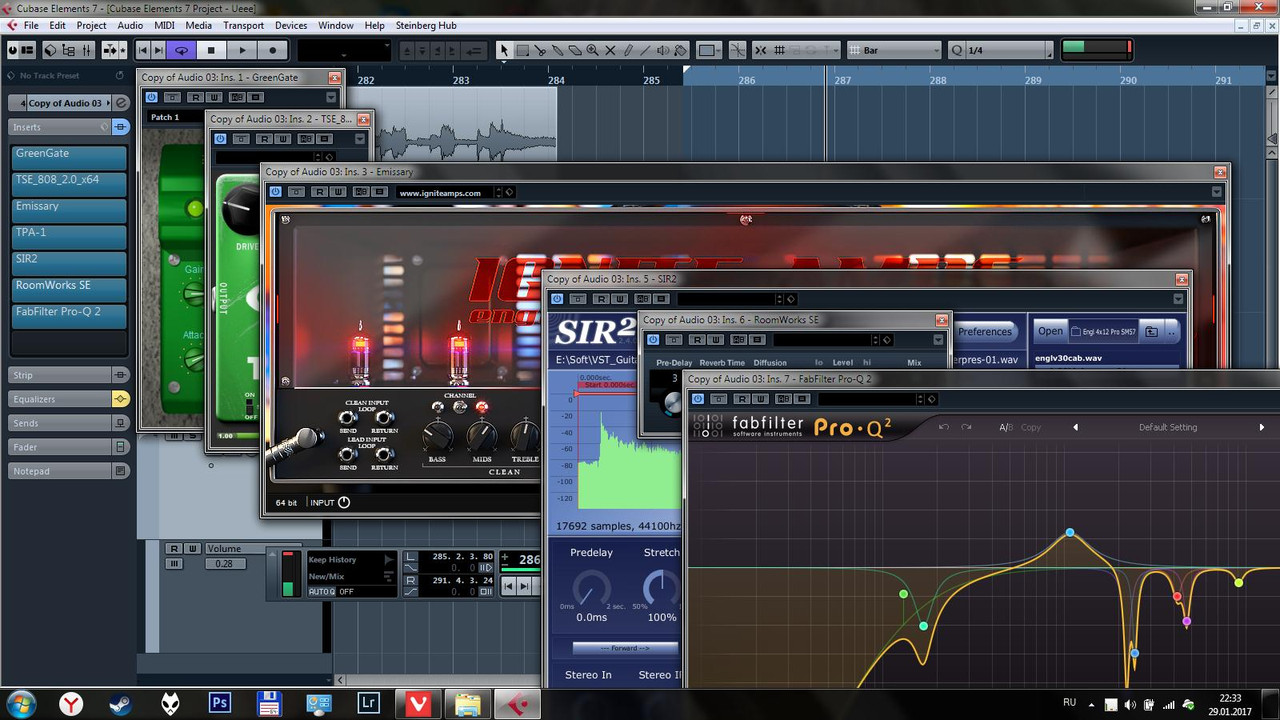
Task: Enable Read automation in GreenGate window
Action: tap(195, 97)
